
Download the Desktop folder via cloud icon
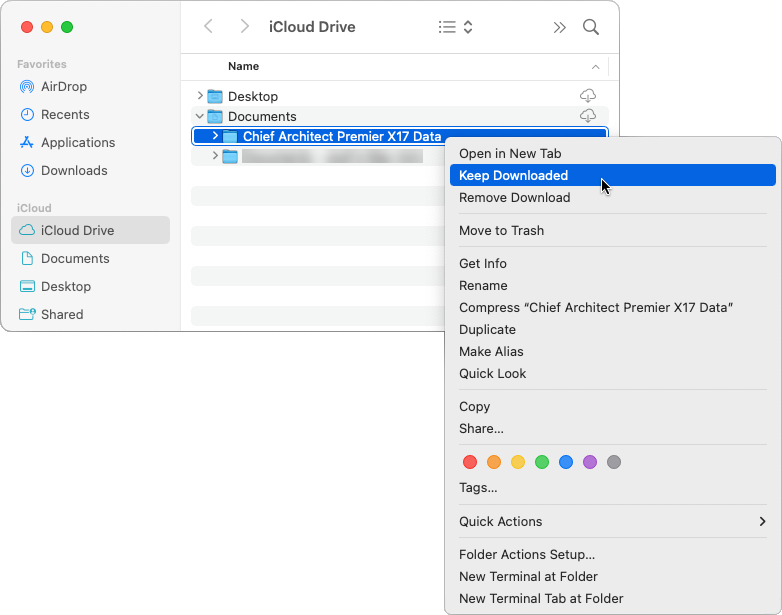tap(588, 95)
